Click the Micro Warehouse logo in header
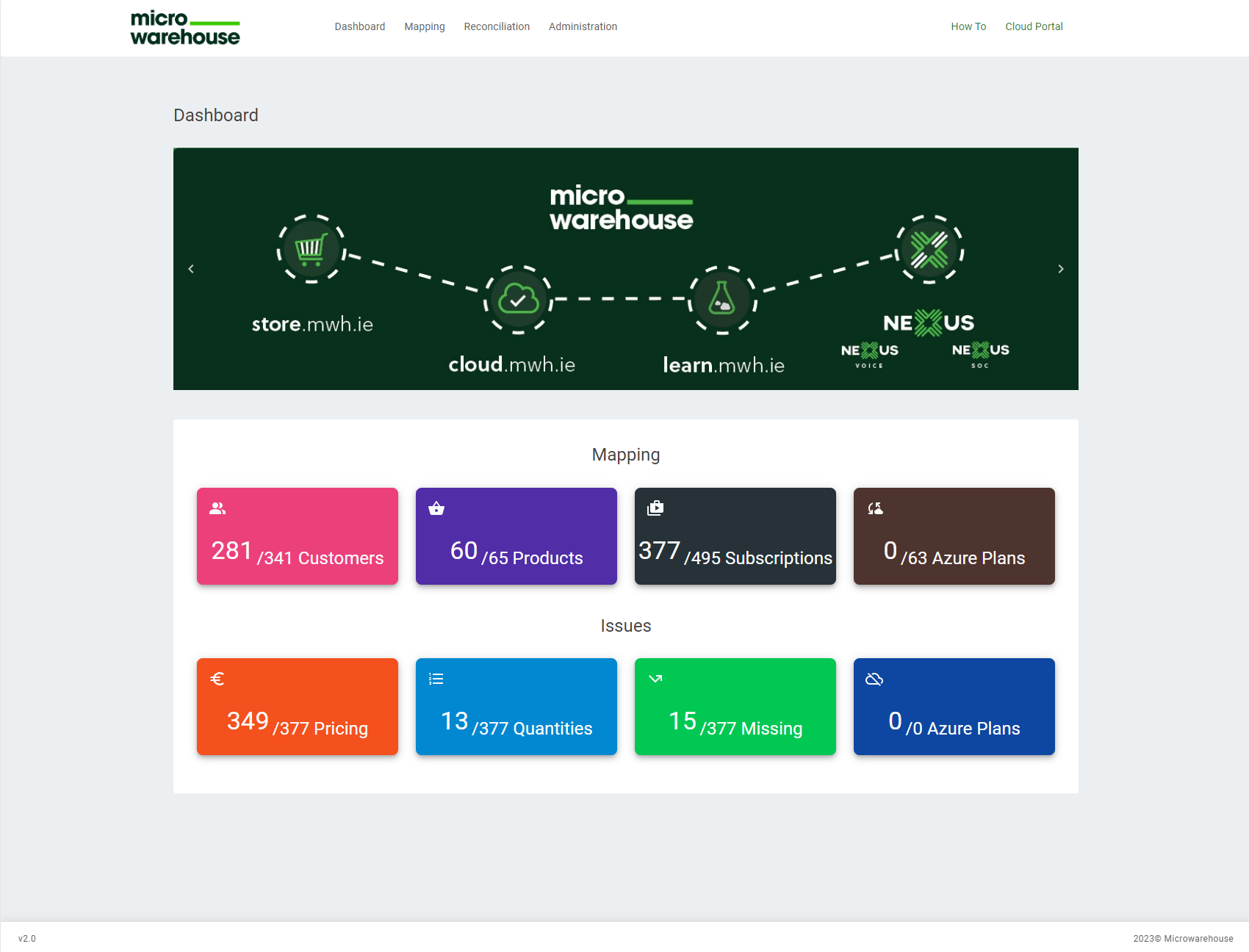1249x952 pixels. tap(185, 28)
